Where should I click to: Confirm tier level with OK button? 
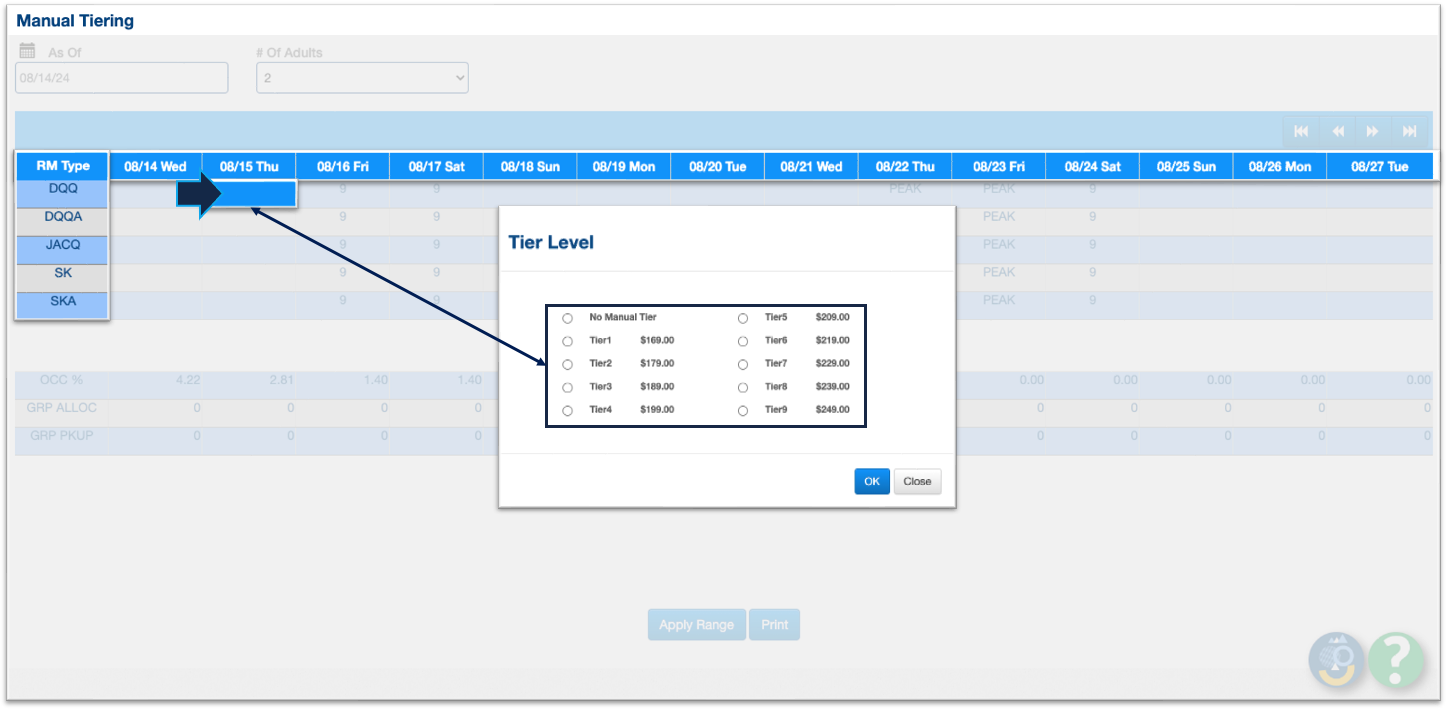click(871, 481)
